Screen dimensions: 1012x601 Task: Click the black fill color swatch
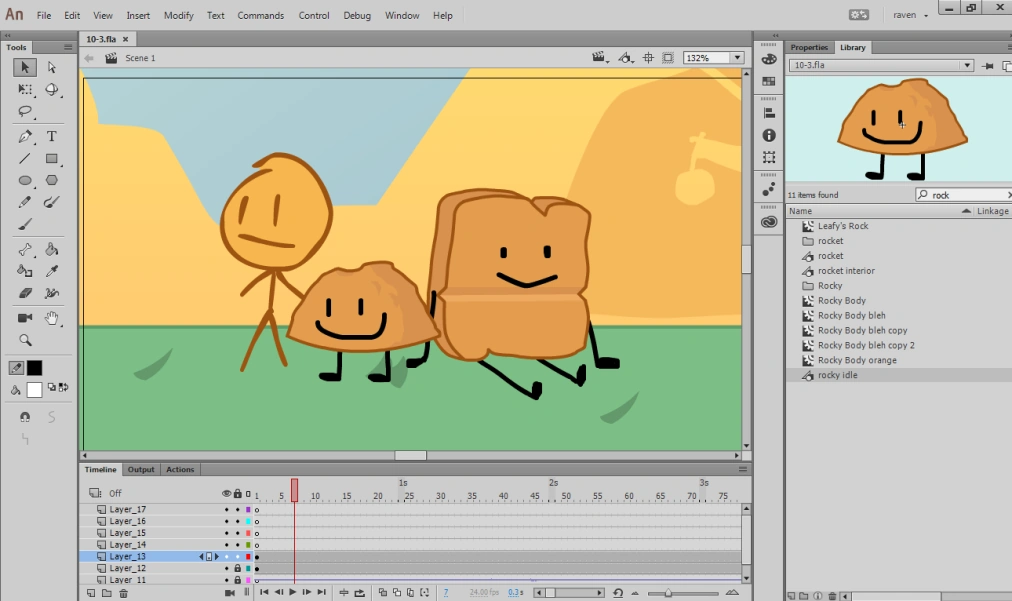[33, 367]
